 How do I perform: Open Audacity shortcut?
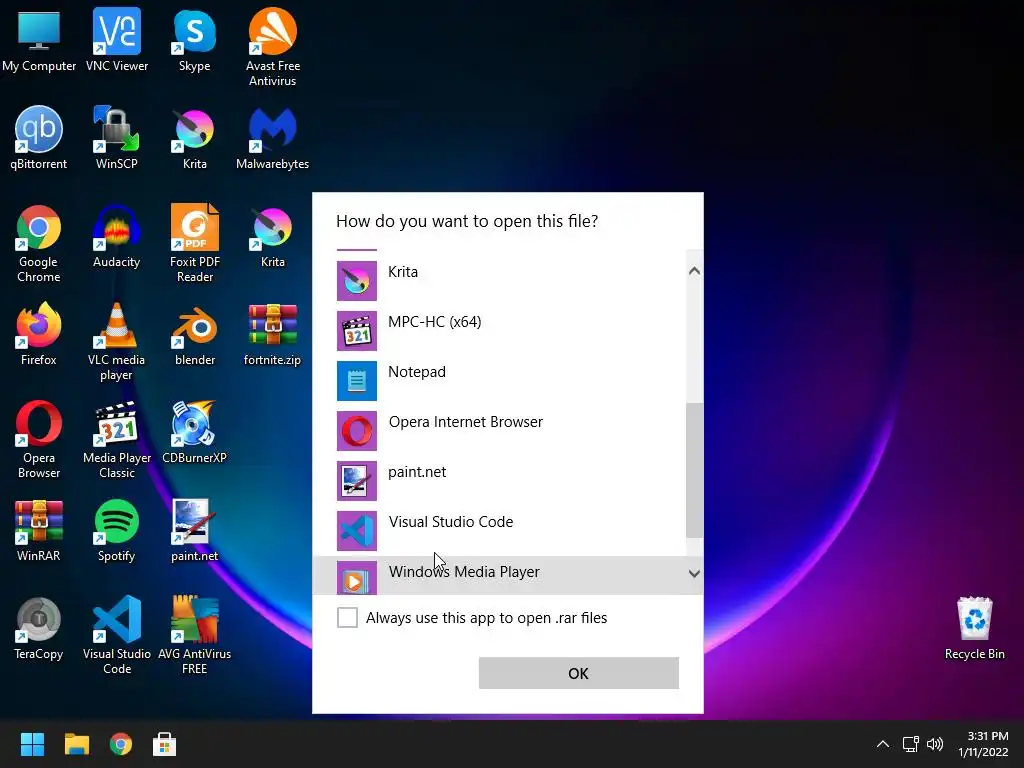tap(116, 236)
